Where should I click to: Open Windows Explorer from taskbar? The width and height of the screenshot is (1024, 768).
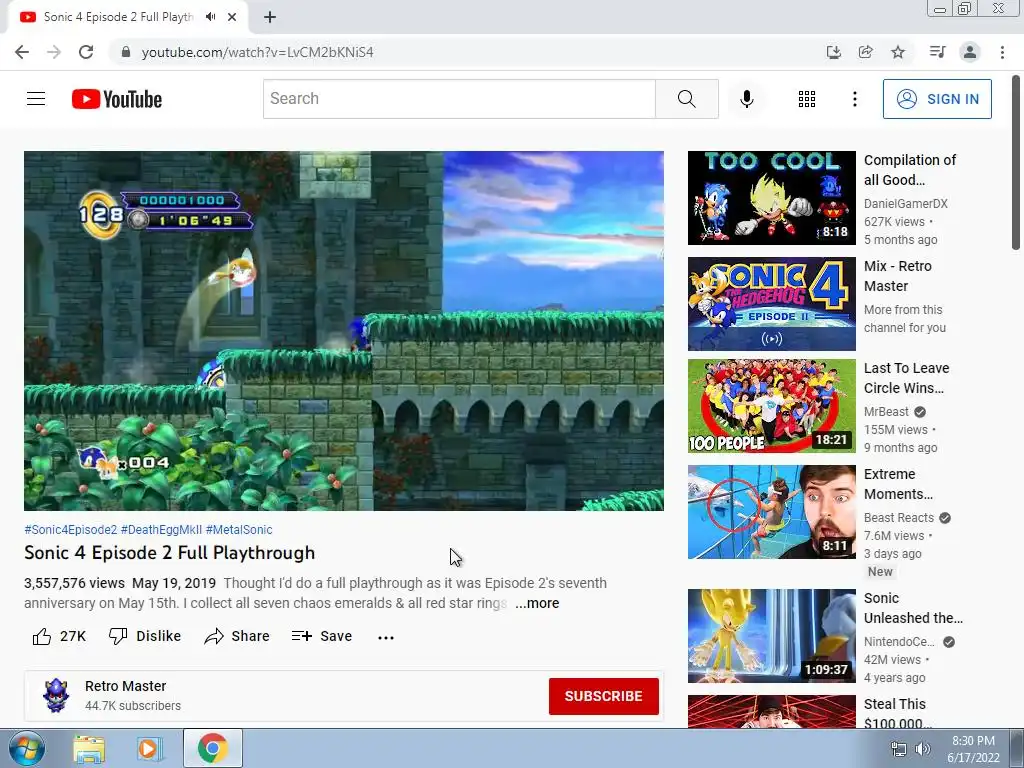[x=89, y=748]
